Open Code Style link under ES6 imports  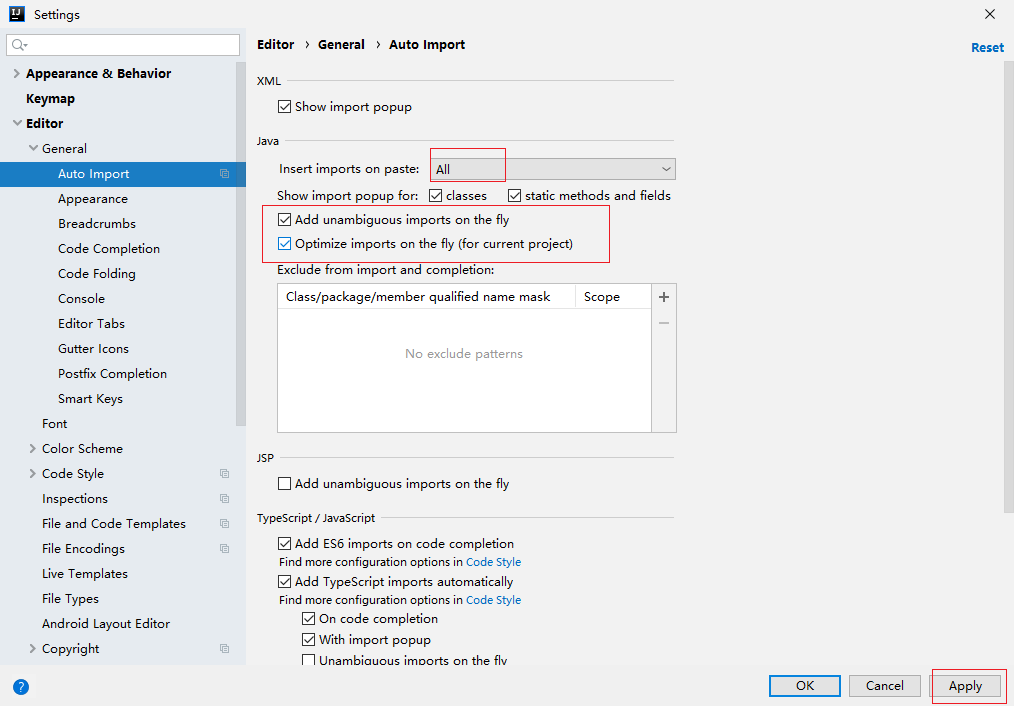[x=493, y=562]
